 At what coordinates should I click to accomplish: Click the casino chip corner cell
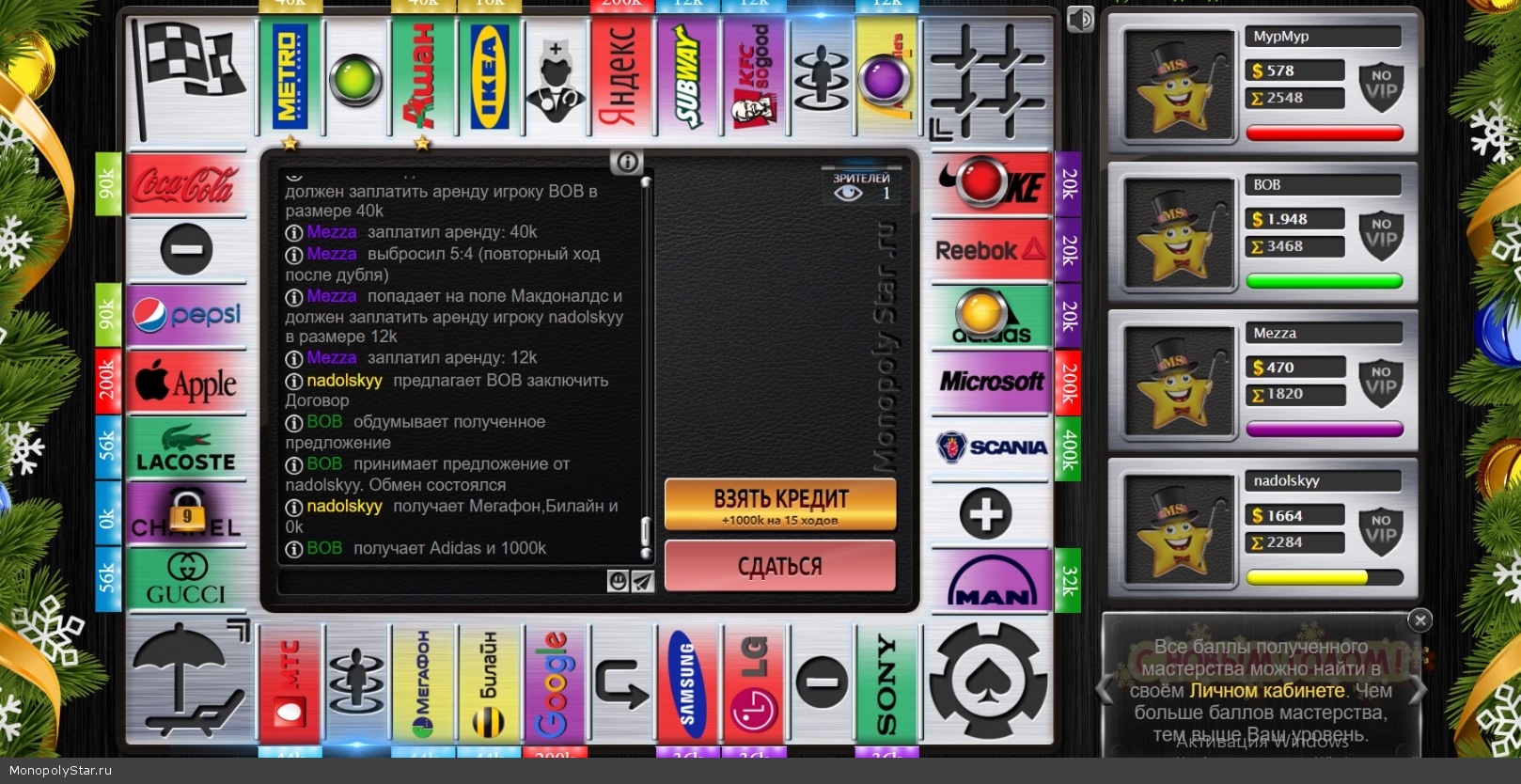pos(989,681)
